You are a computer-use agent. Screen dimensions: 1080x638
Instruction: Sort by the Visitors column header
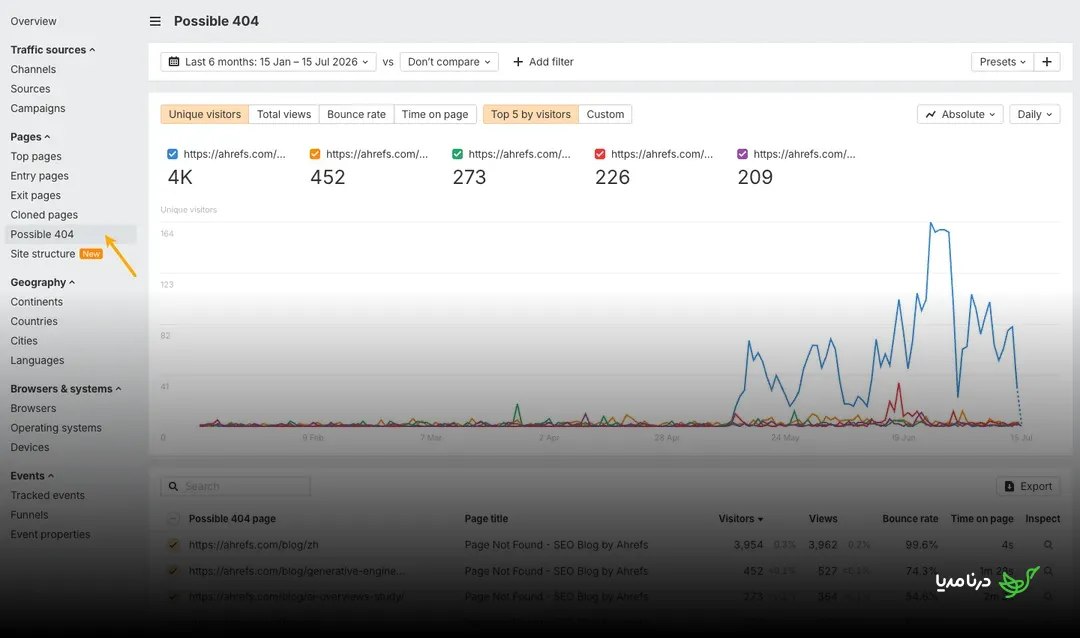coord(740,519)
